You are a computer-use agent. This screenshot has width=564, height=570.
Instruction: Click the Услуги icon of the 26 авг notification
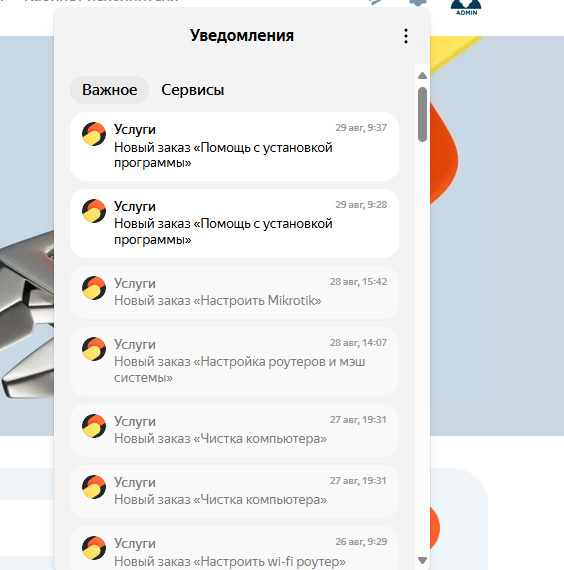pos(94,548)
